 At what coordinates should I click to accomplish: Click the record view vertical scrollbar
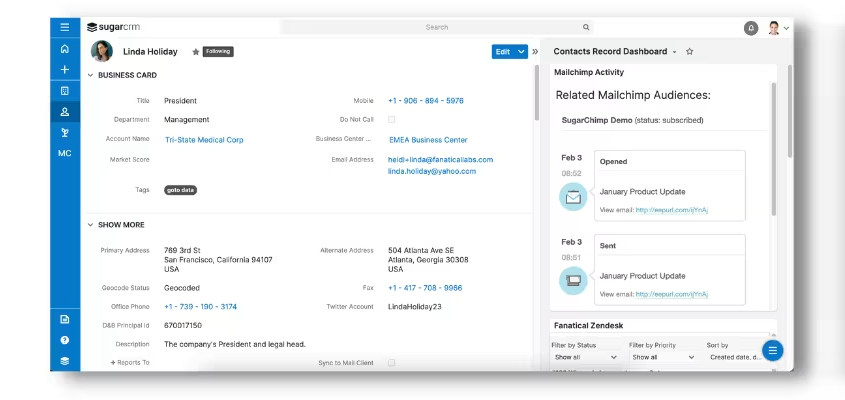point(536,93)
